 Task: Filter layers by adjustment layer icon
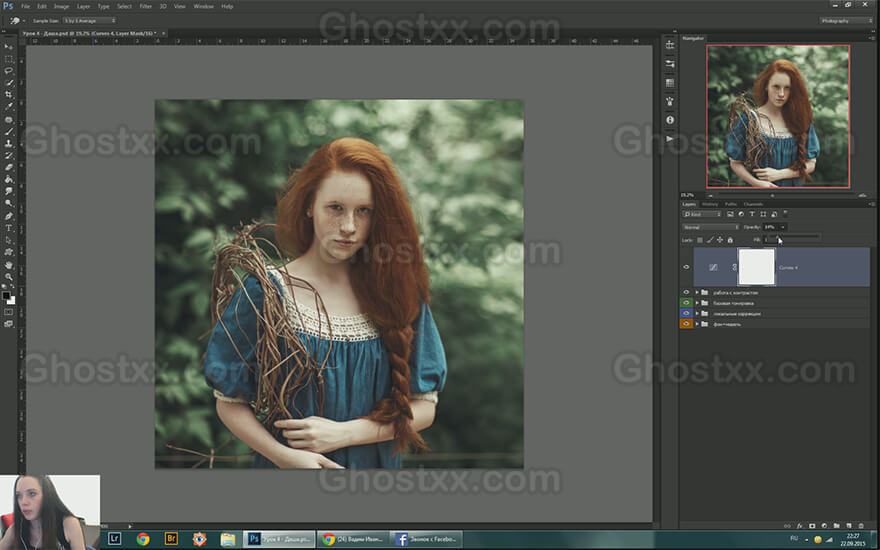click(x=741, y=214)
